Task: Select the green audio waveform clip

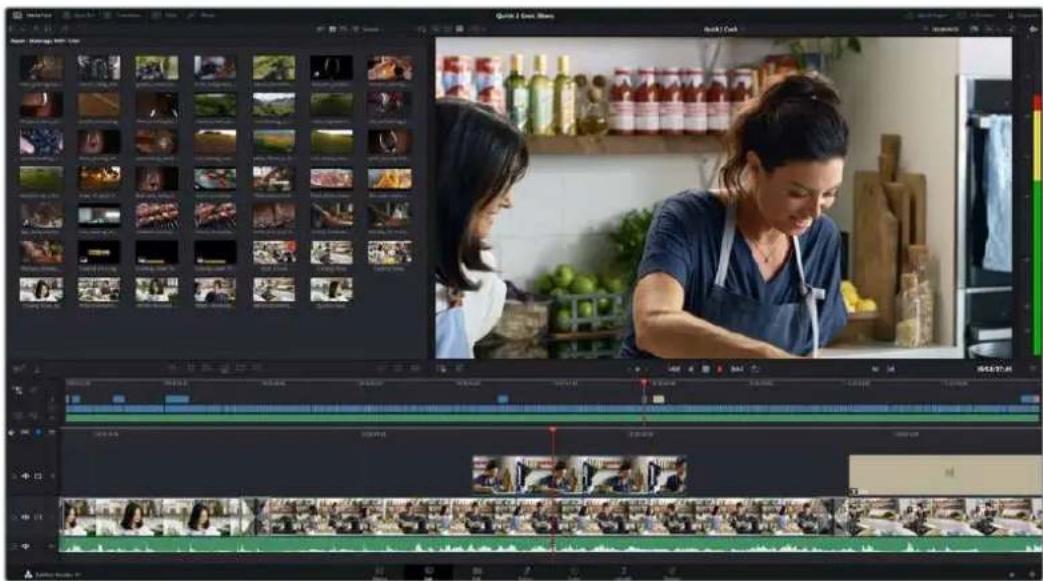Action: pos(551,545)
